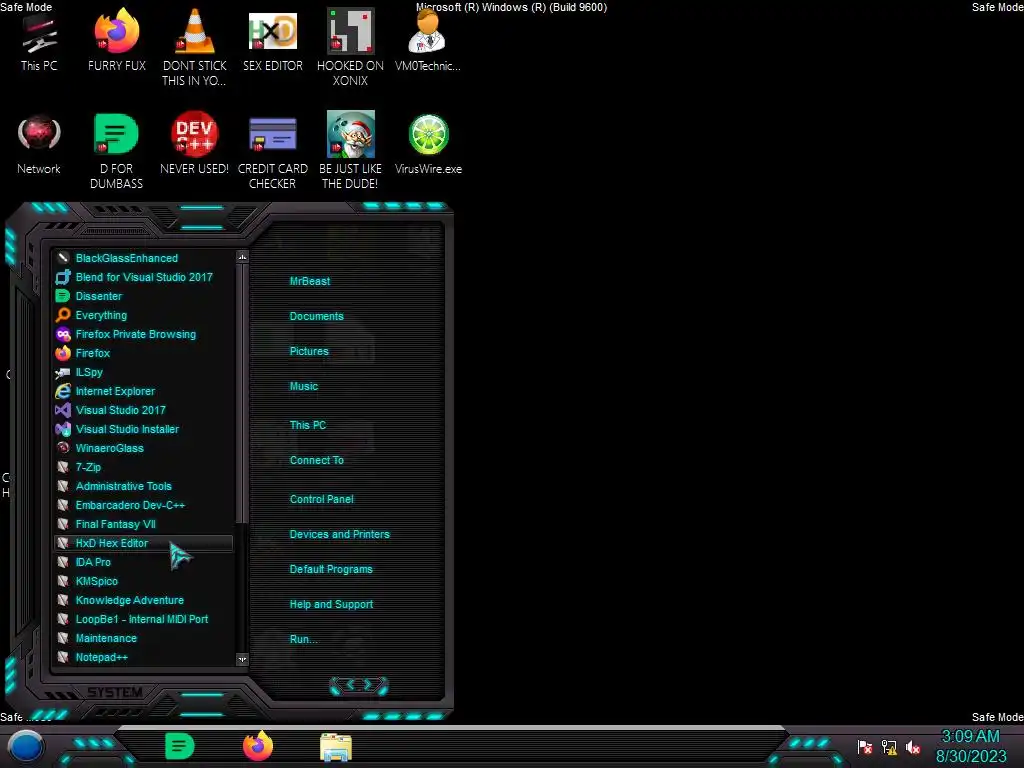Click the muted volume tray icon
This screenshot has width=1024, height=768.
point(913,747)
